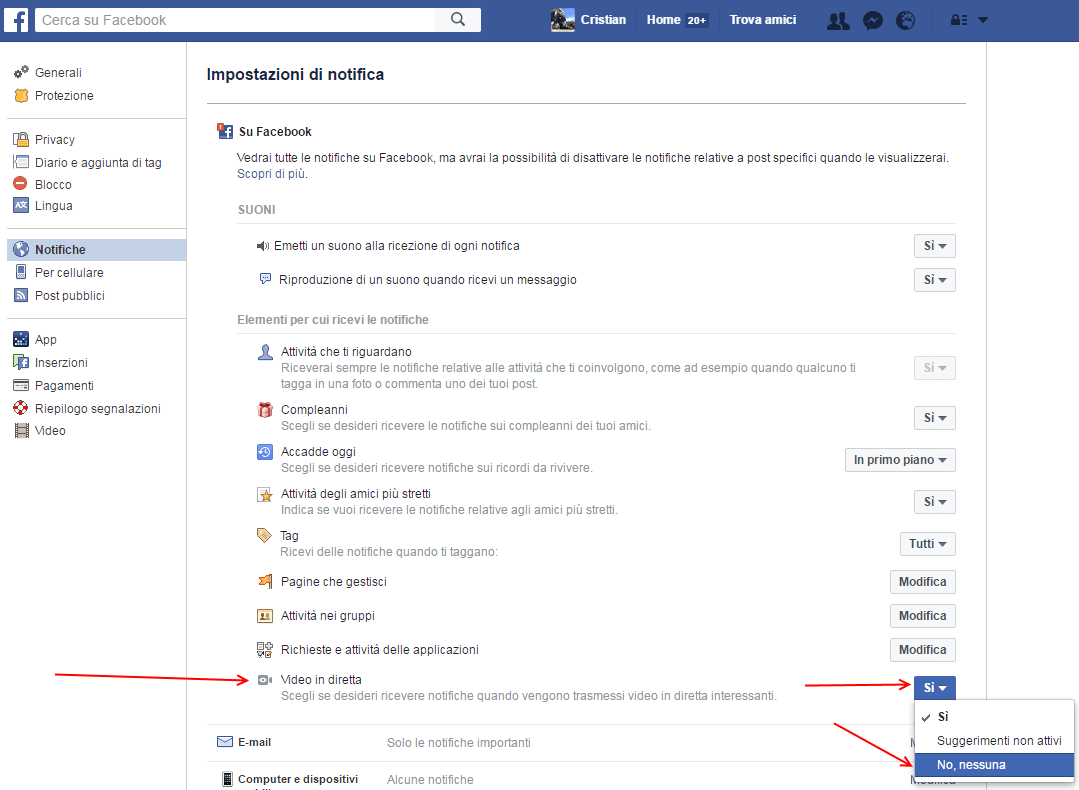Click the Diario e aggiunta di tag icon

point(21,162)
